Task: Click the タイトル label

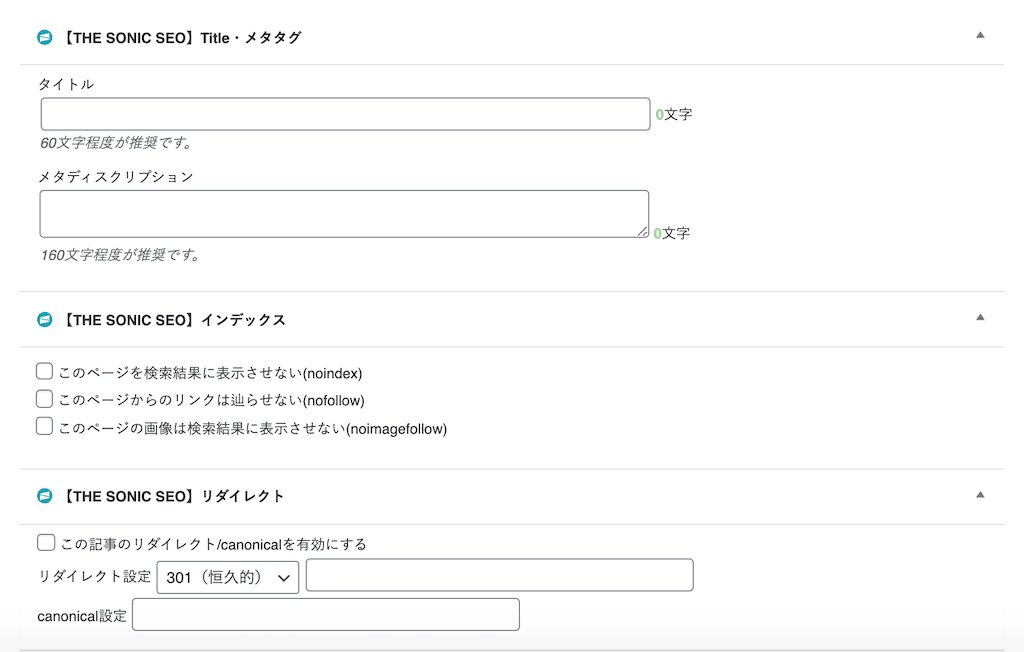Action: (x=66, y=84)
